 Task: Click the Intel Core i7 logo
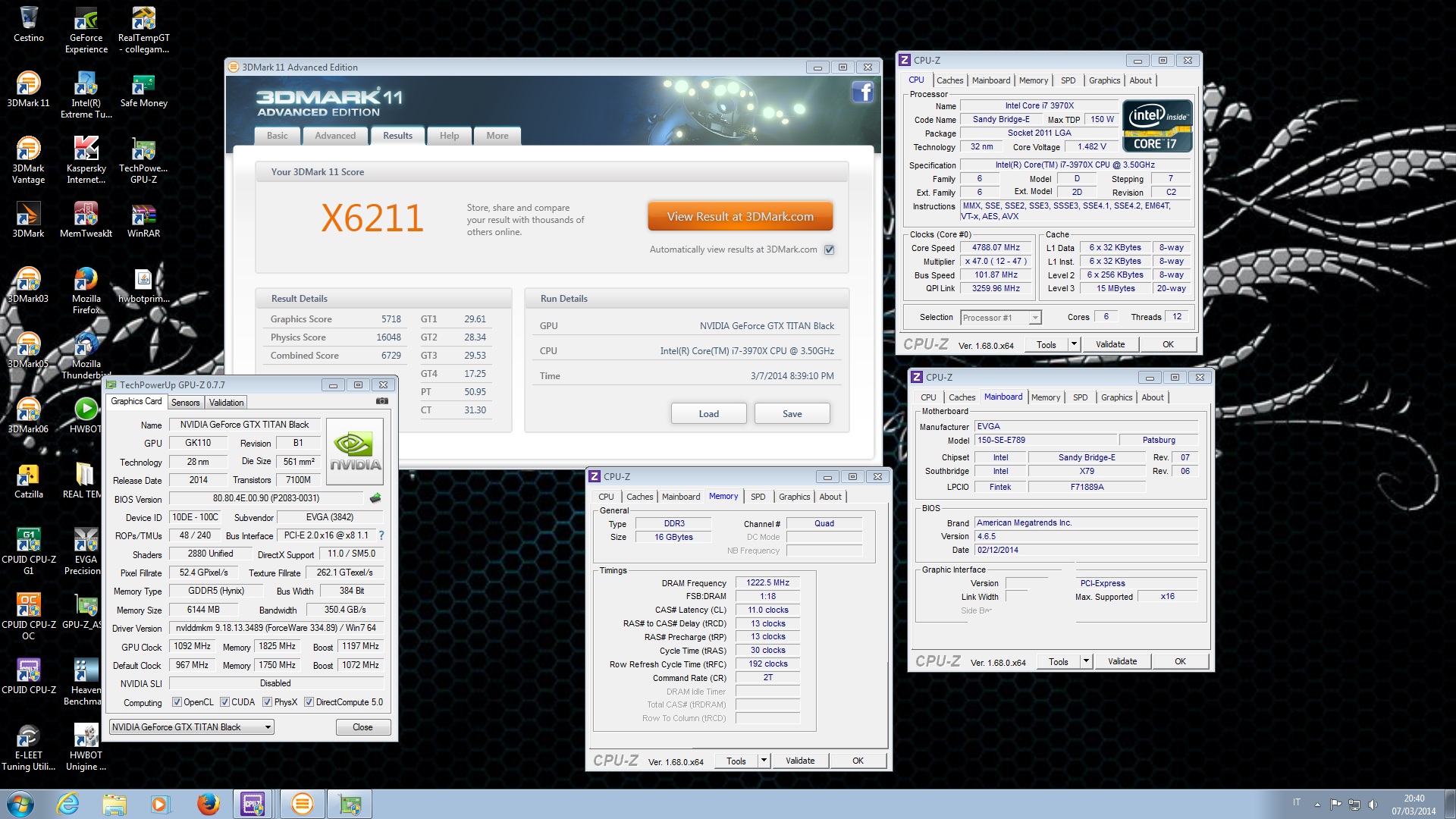1157,127
